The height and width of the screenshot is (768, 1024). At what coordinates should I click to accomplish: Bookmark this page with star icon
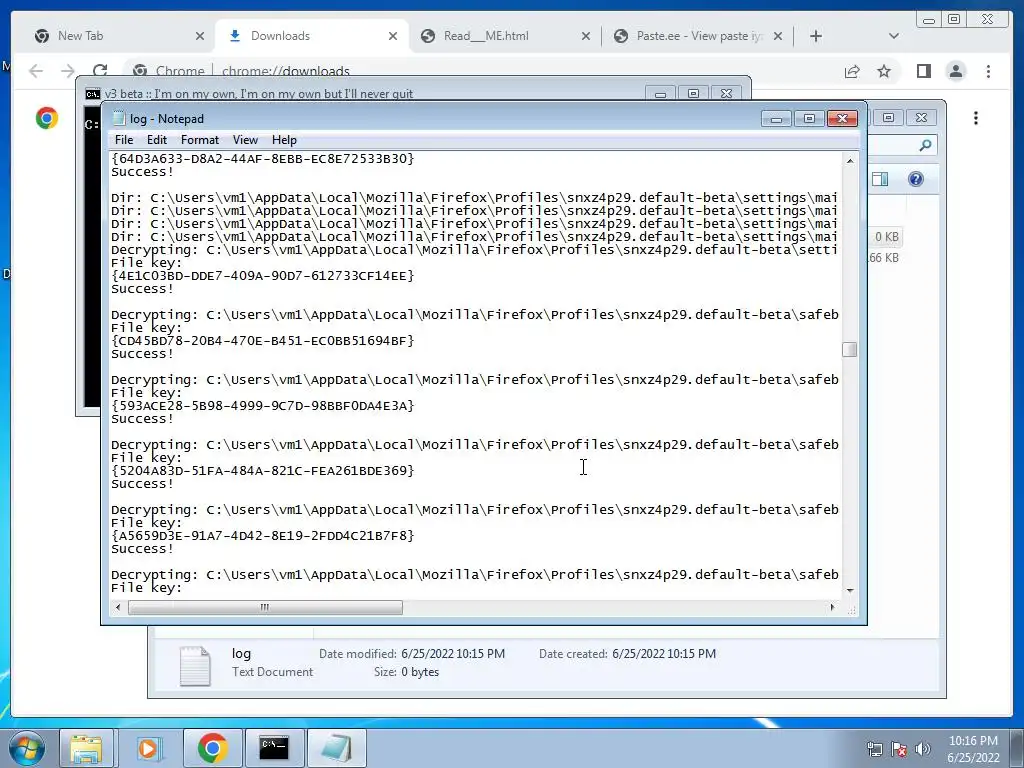click(x=884, y=71)
